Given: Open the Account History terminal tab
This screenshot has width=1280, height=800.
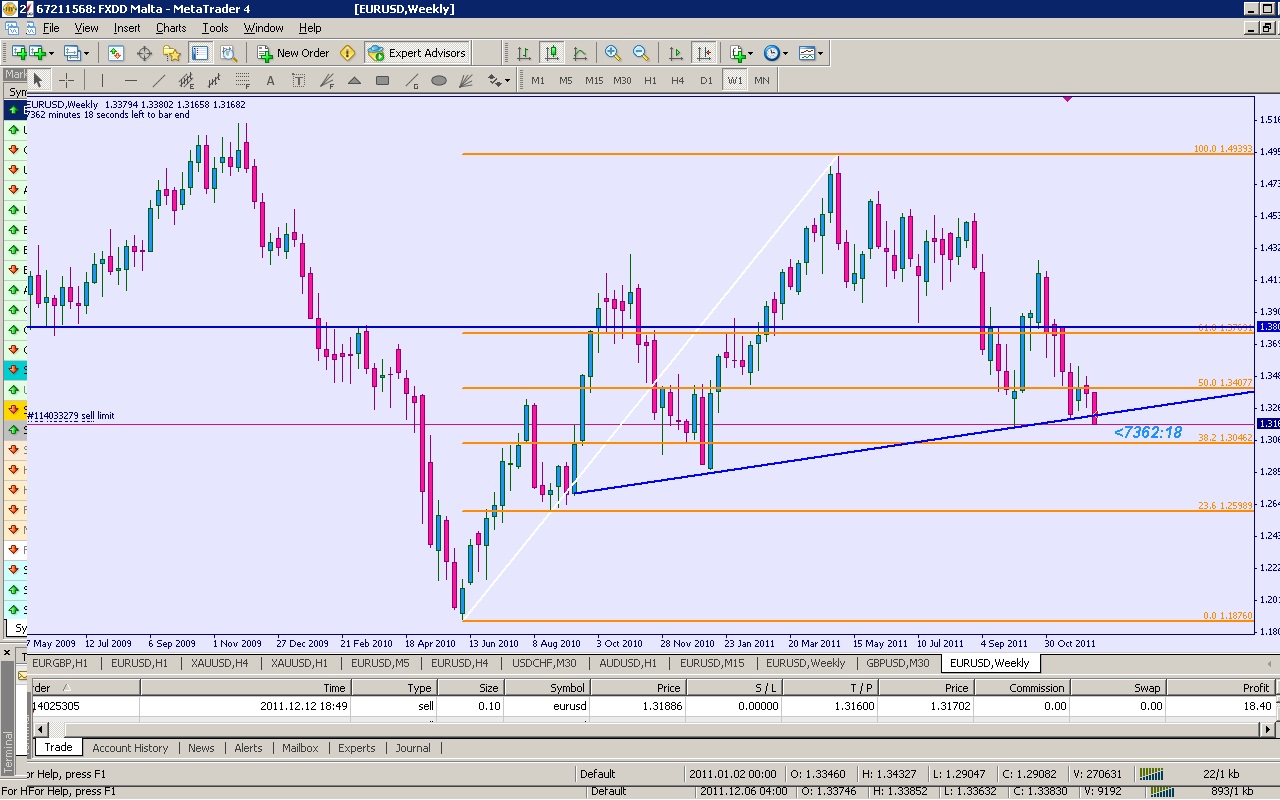Looking at the screenshot, I should 130,748.
